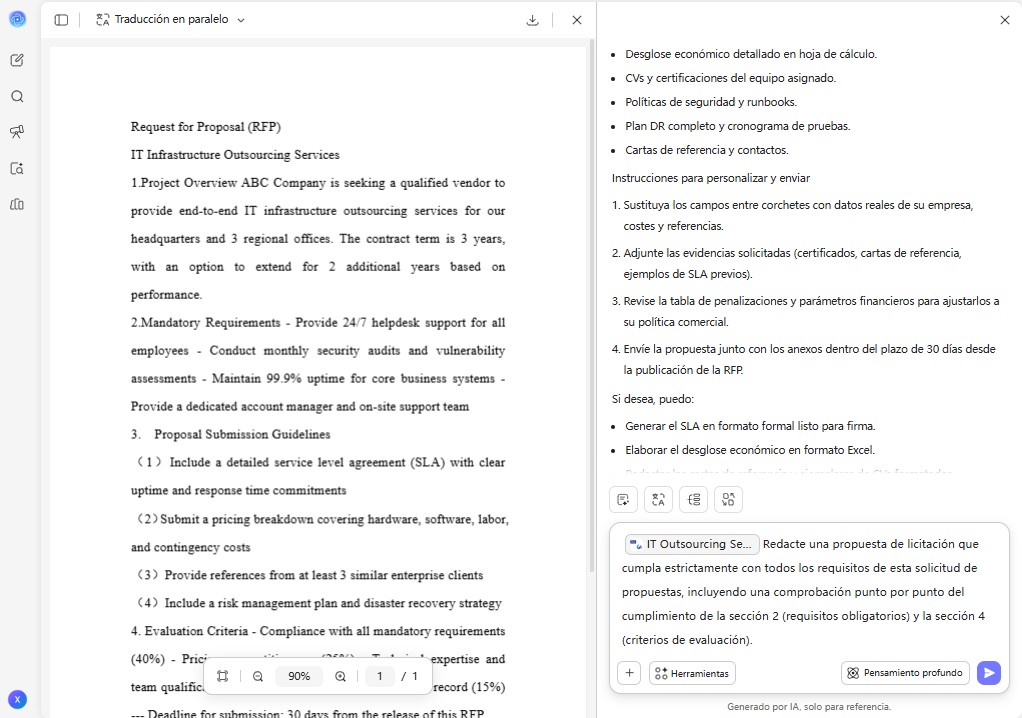
Task: Click 'Si desea, puedo:' text
Action: pyautogui.click(x=652, y=399)
